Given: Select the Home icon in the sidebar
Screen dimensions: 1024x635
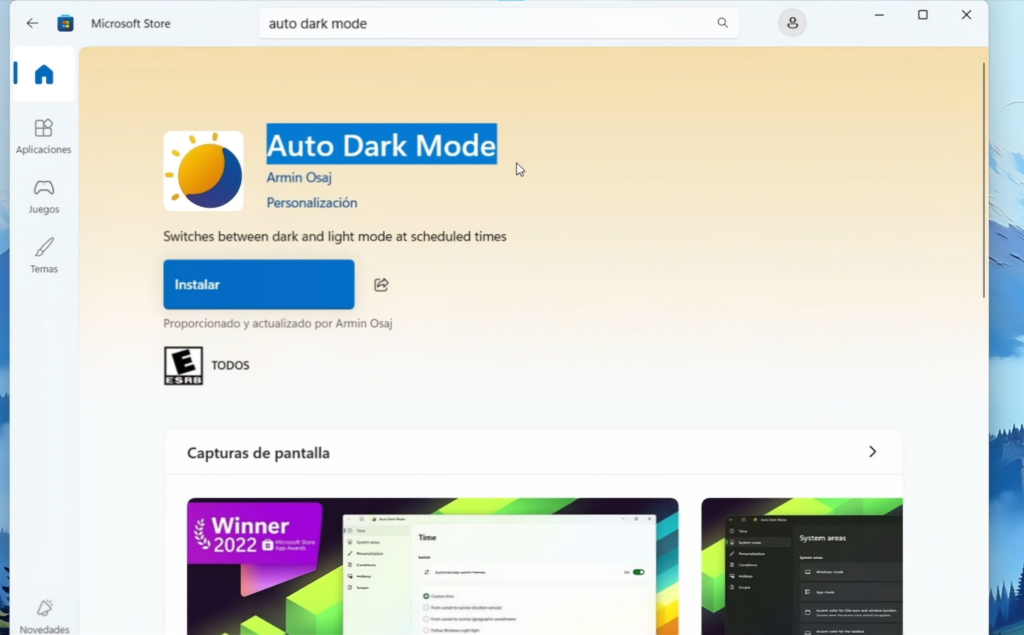Looking at the screenshot, I should 43,74.
